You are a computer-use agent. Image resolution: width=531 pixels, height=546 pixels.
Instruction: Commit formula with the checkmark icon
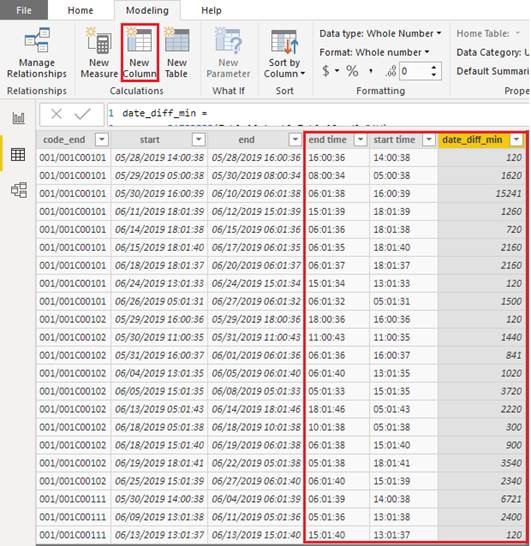(83, 114)
